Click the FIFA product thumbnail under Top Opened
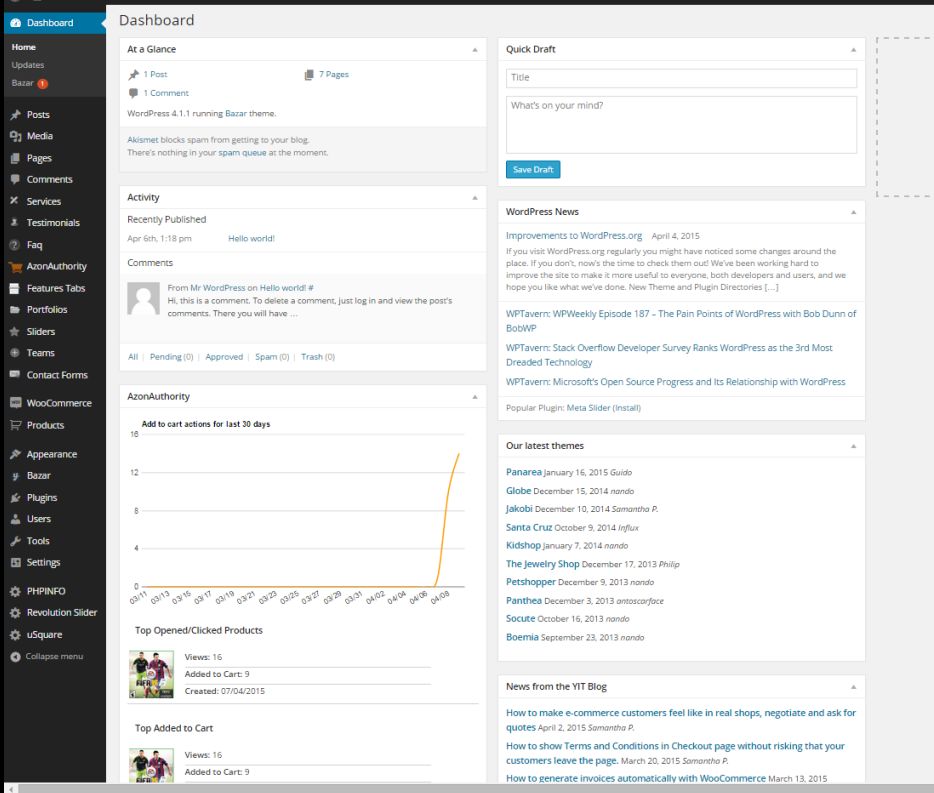 [152, 673]
